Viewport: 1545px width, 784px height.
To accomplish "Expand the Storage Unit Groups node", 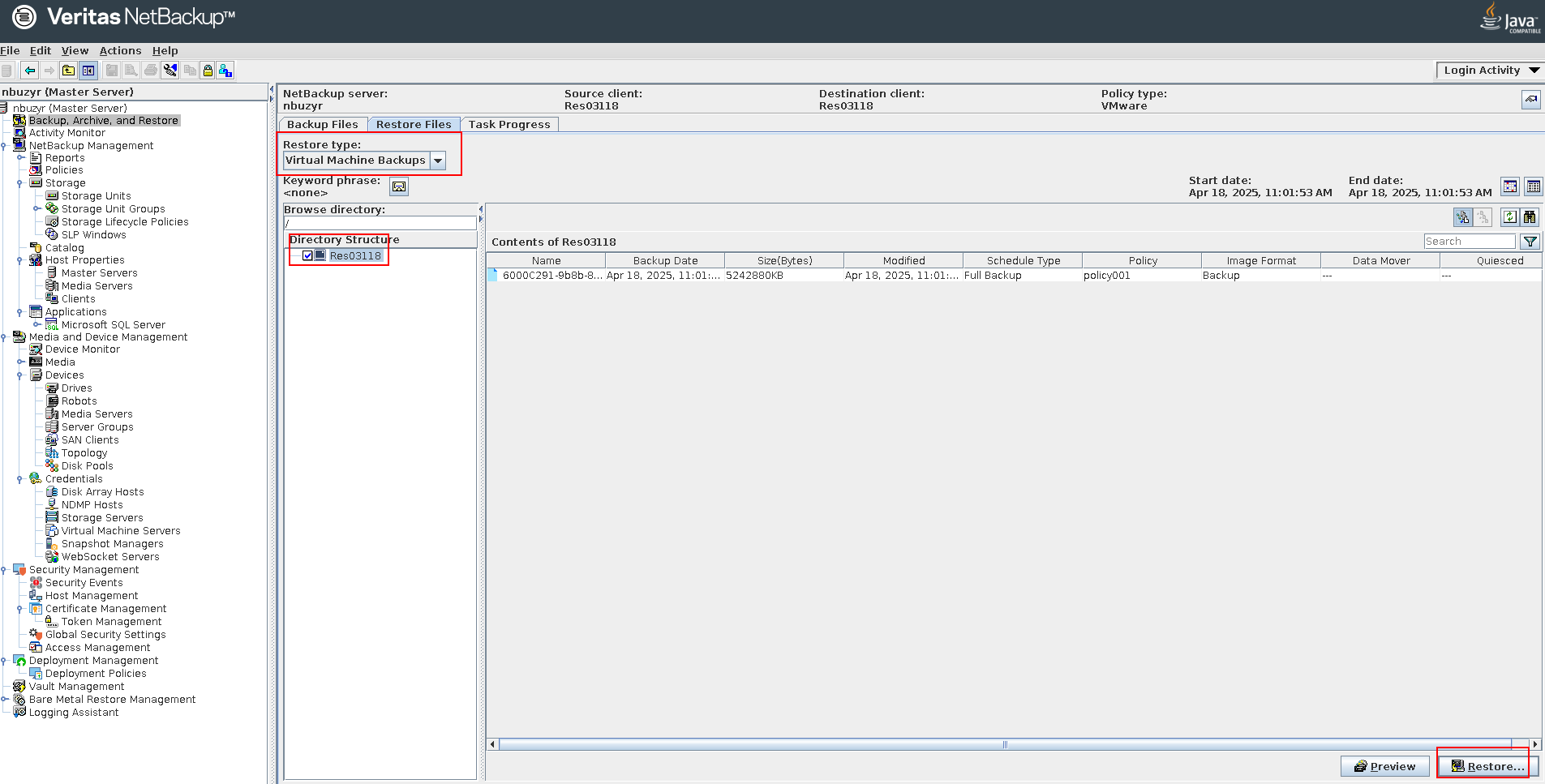I will click(36, 209).
